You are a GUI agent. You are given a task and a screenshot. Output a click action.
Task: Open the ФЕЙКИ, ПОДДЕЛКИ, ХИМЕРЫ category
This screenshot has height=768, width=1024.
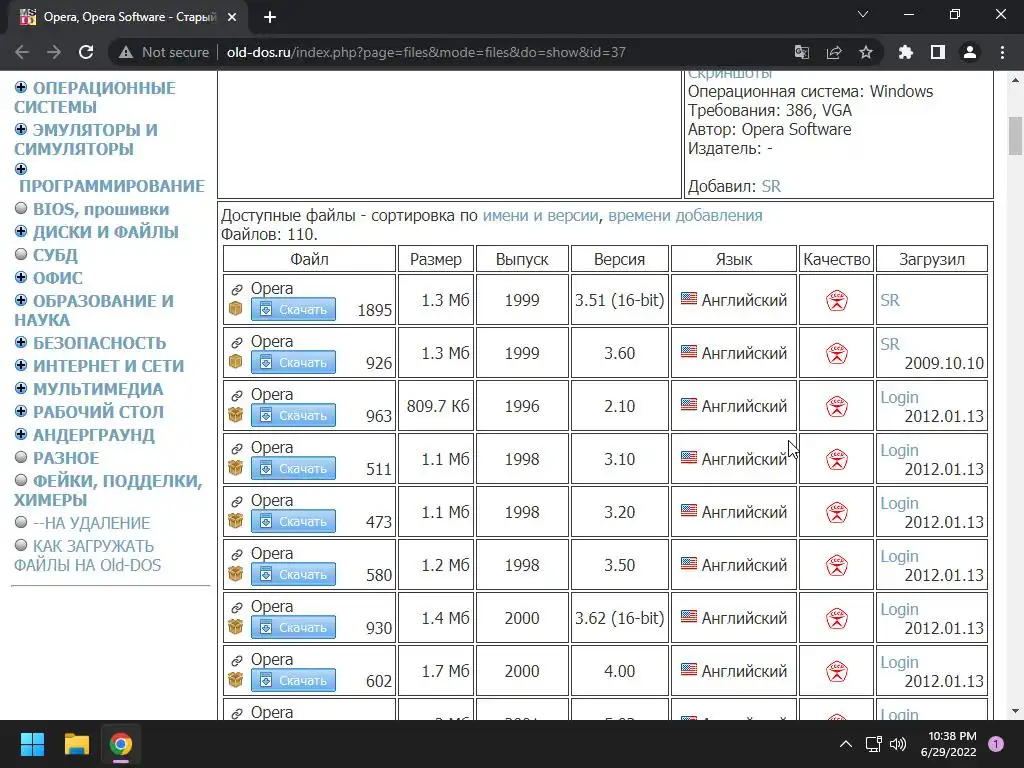(x=108, y=490)
